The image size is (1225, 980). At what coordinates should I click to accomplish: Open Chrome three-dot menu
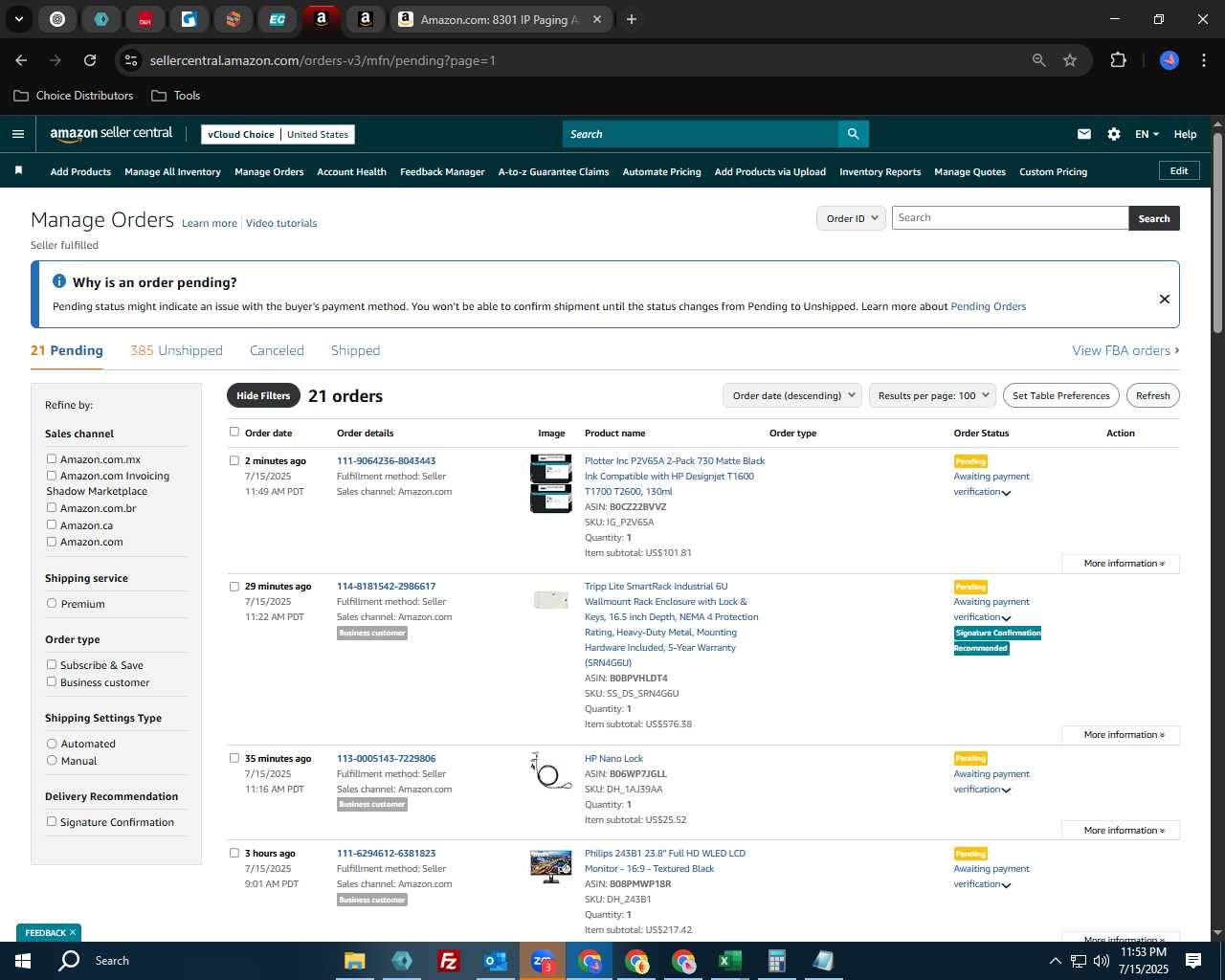(x=1202, y=60)
